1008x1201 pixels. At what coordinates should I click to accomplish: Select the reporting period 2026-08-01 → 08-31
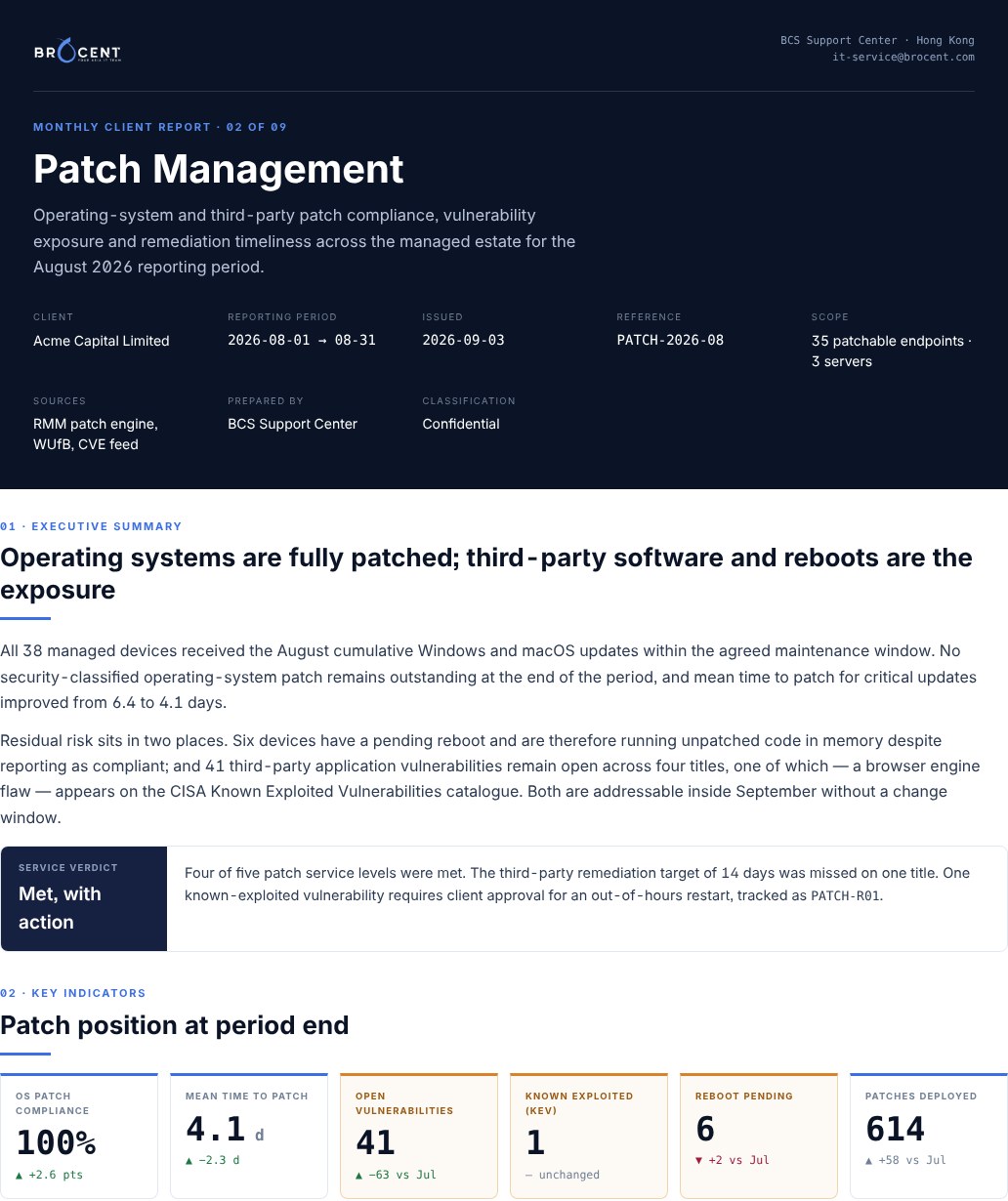(x=302, y=341)
